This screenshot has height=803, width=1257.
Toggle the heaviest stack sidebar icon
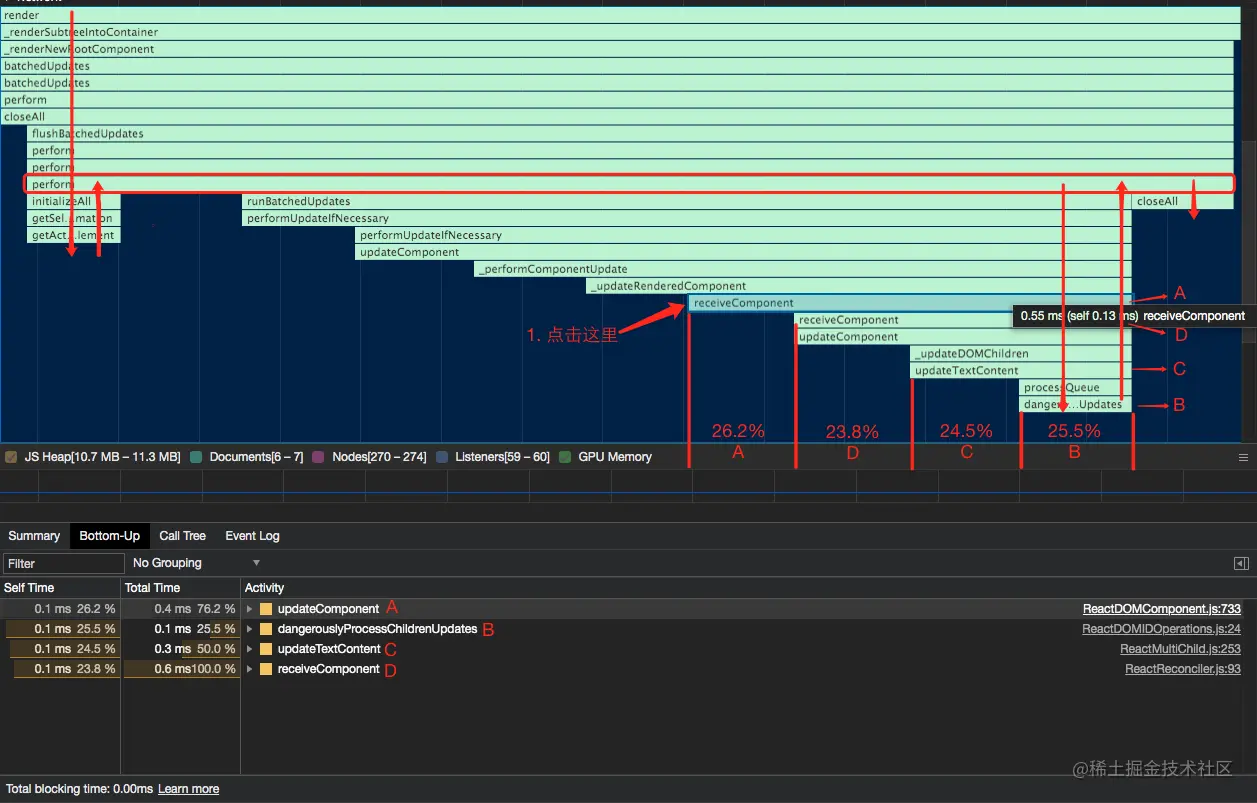[x=1241, y=563]
